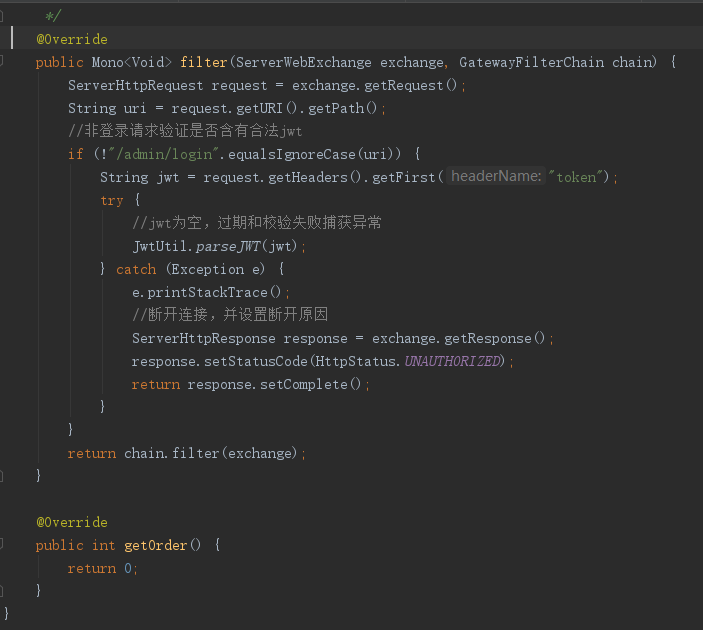Click the @Override annotation above filter method

tap(72, 39)
